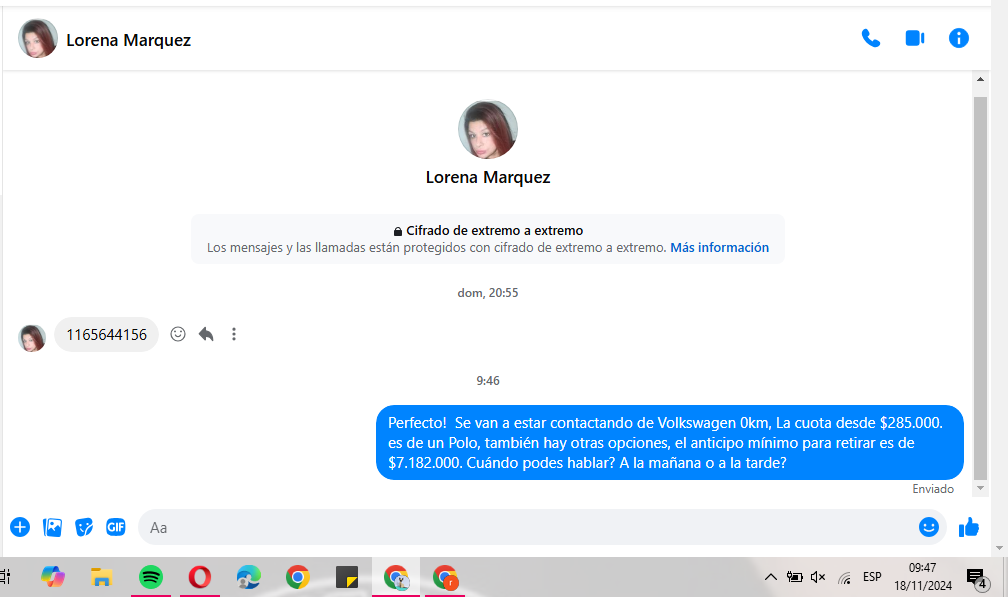The width and height of the screenshot is (1008, 597).
Task: Open the Más información link
Action: [719, 248]
